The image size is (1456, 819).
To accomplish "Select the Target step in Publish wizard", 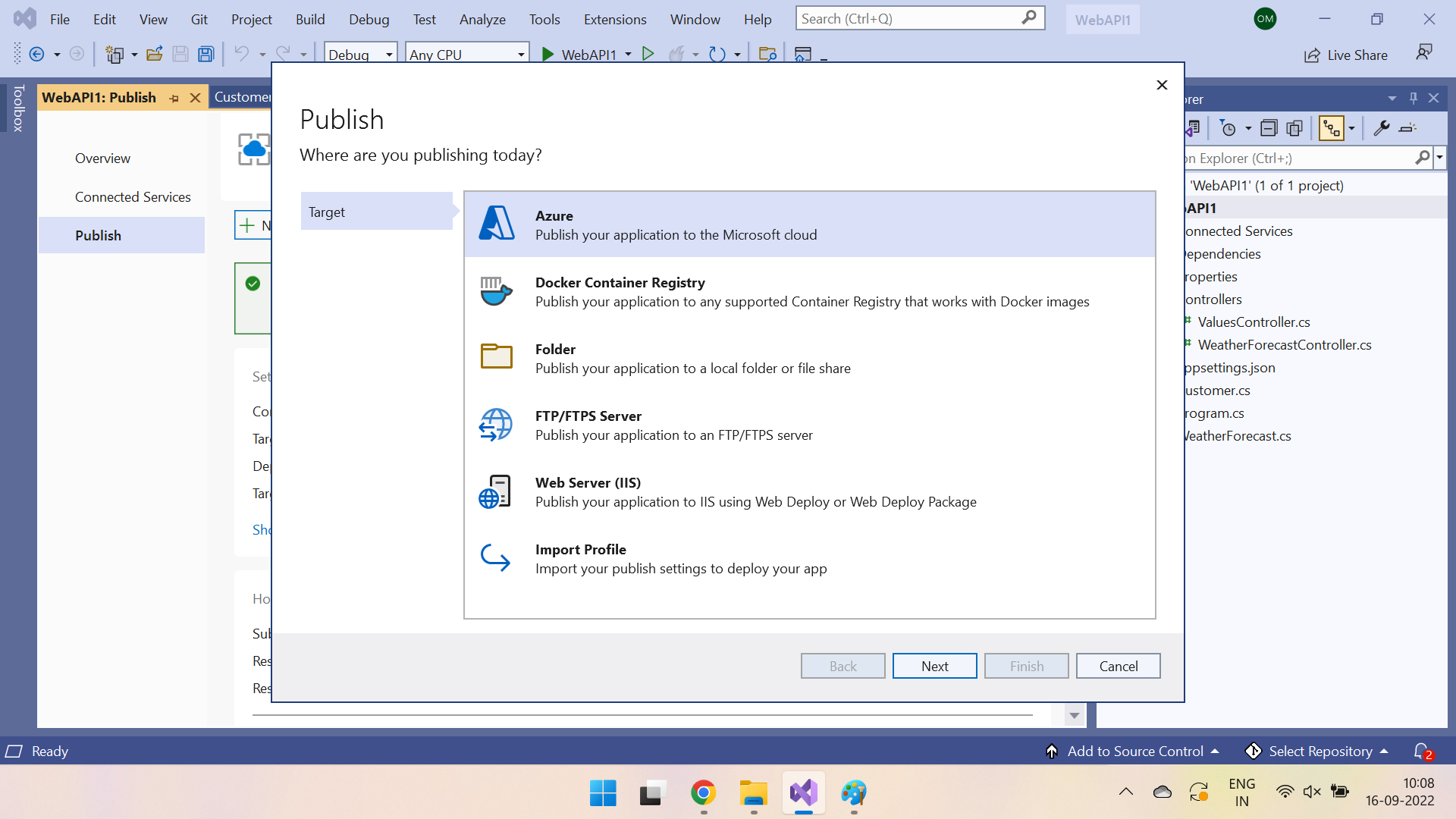I will (377, 212).
